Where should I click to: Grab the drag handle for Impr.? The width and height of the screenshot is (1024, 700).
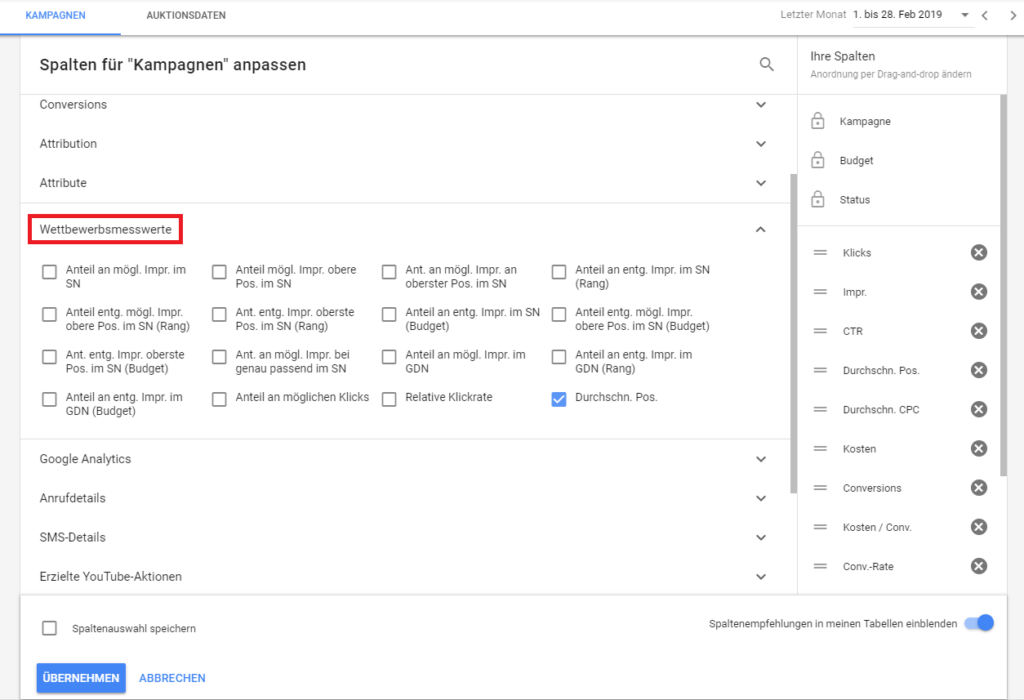(820, 292)
